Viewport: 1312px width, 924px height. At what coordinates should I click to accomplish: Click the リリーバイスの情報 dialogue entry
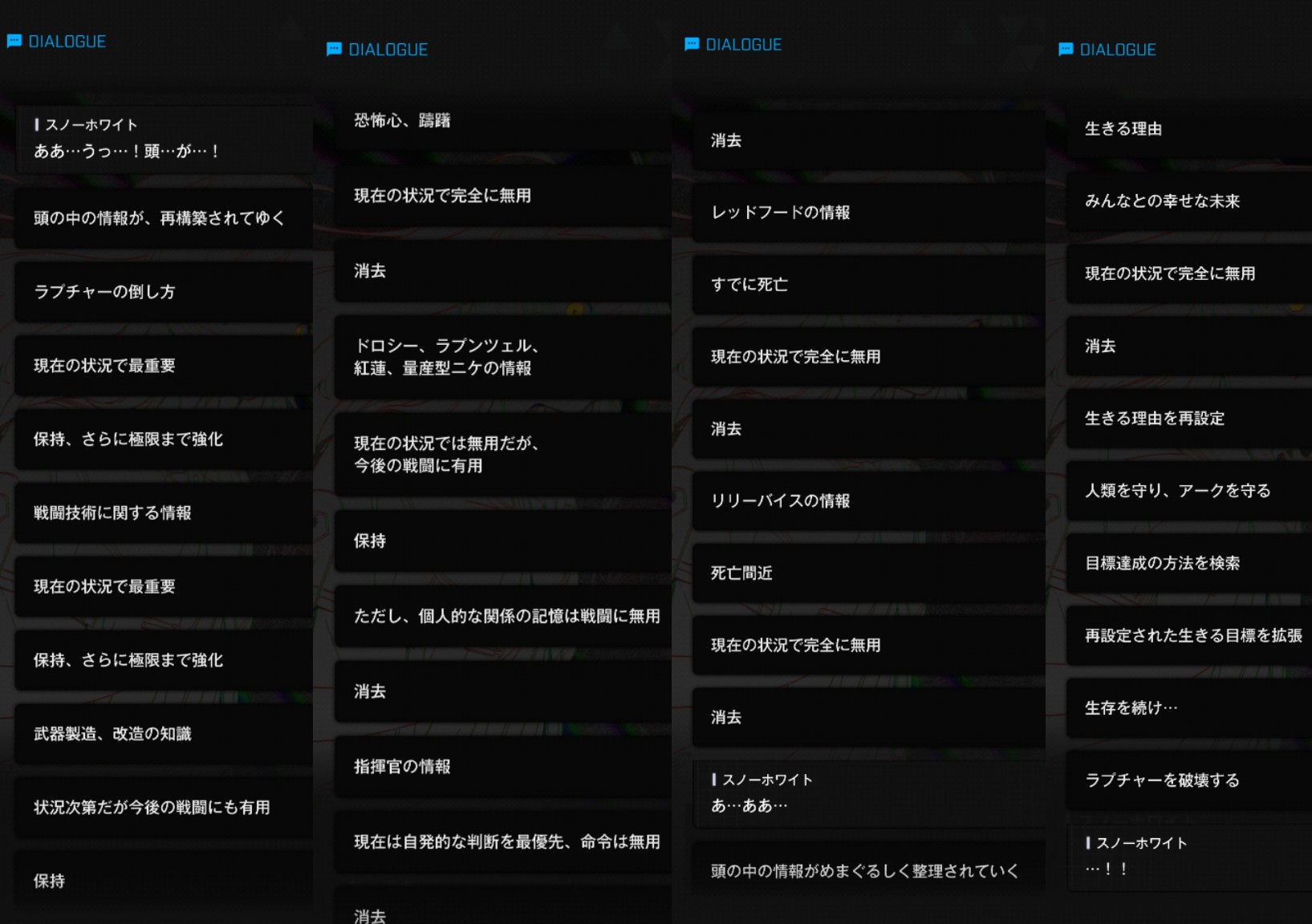pyautogui.click(x=868, y=501)
